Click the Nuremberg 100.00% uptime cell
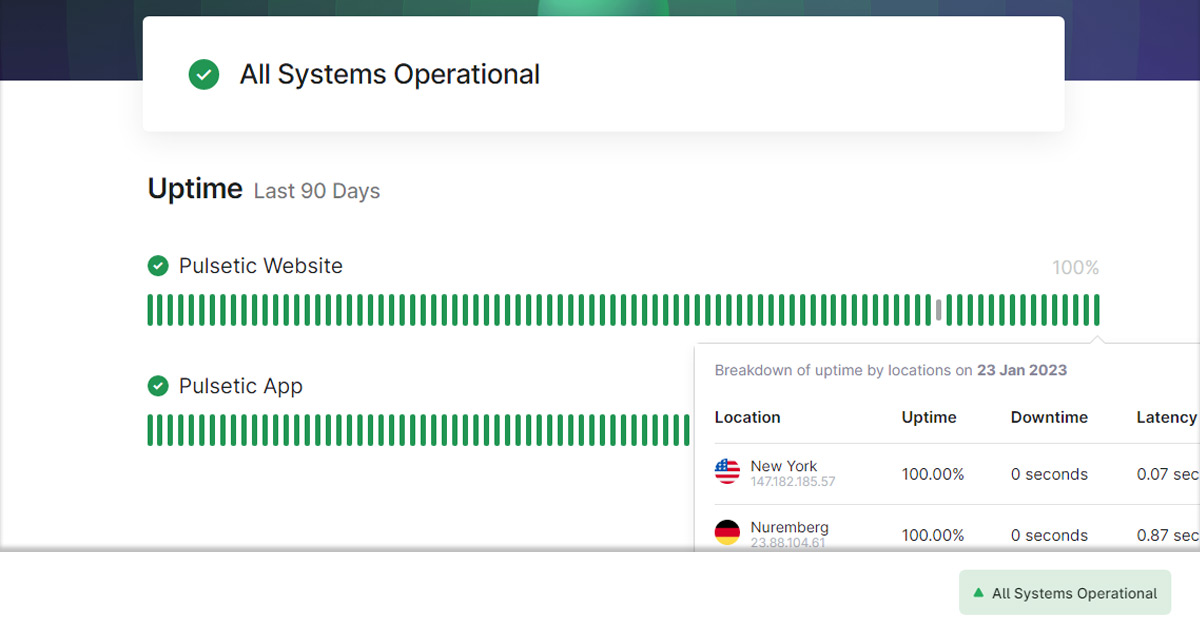 (x=933, y=535)
